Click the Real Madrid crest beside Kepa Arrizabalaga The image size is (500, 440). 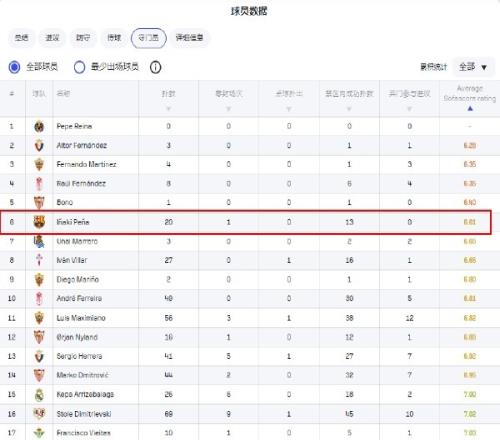(39, 394)
